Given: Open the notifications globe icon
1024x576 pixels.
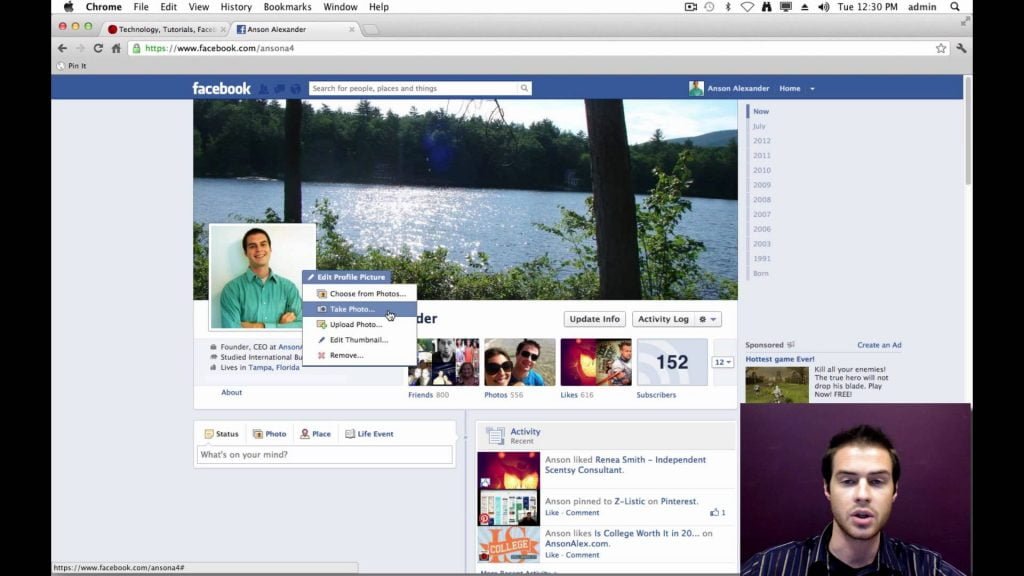Looking at the screenshot, I should (293, 88).
